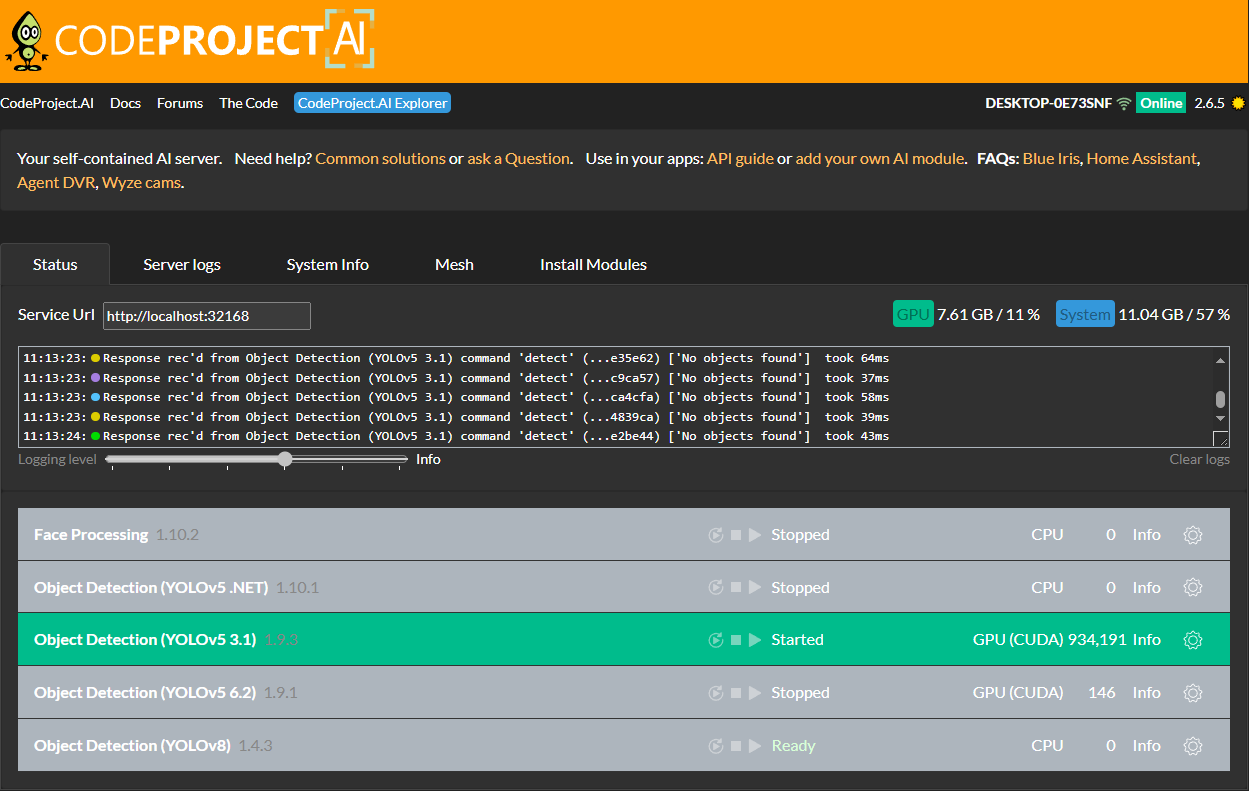This screenshot has width=1249, height=791.
Task: Switch to the Mesh tab
Action: (x=454, y=264)
